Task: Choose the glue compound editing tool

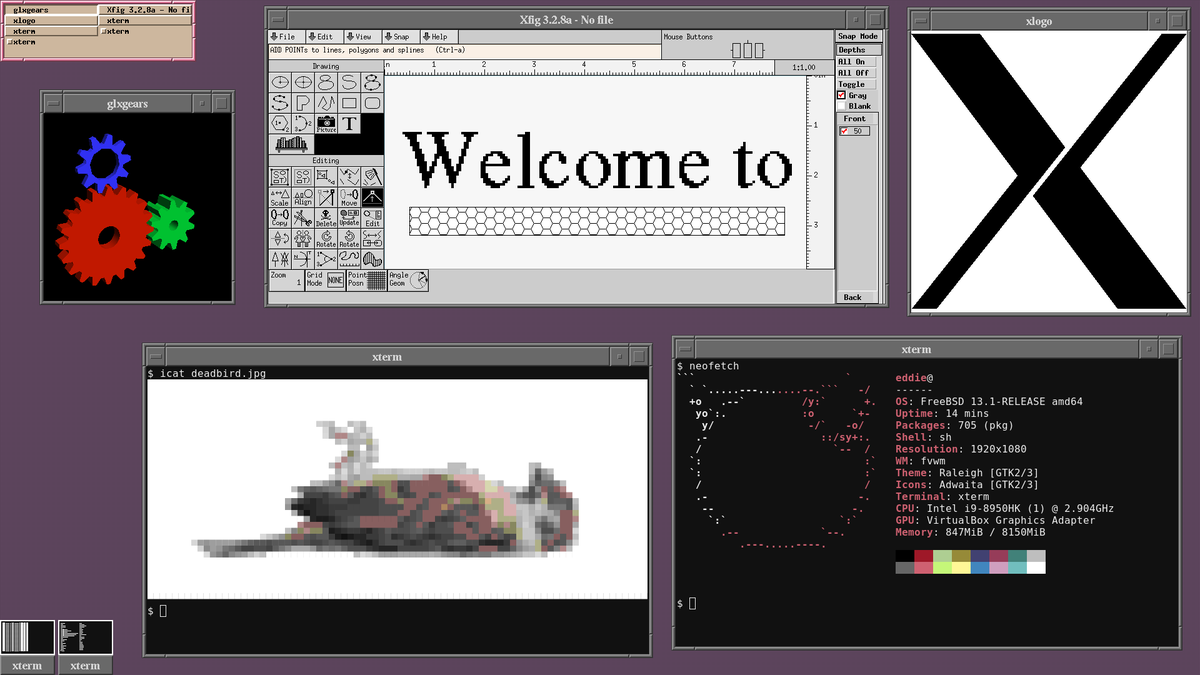Action: pos(280,176)
